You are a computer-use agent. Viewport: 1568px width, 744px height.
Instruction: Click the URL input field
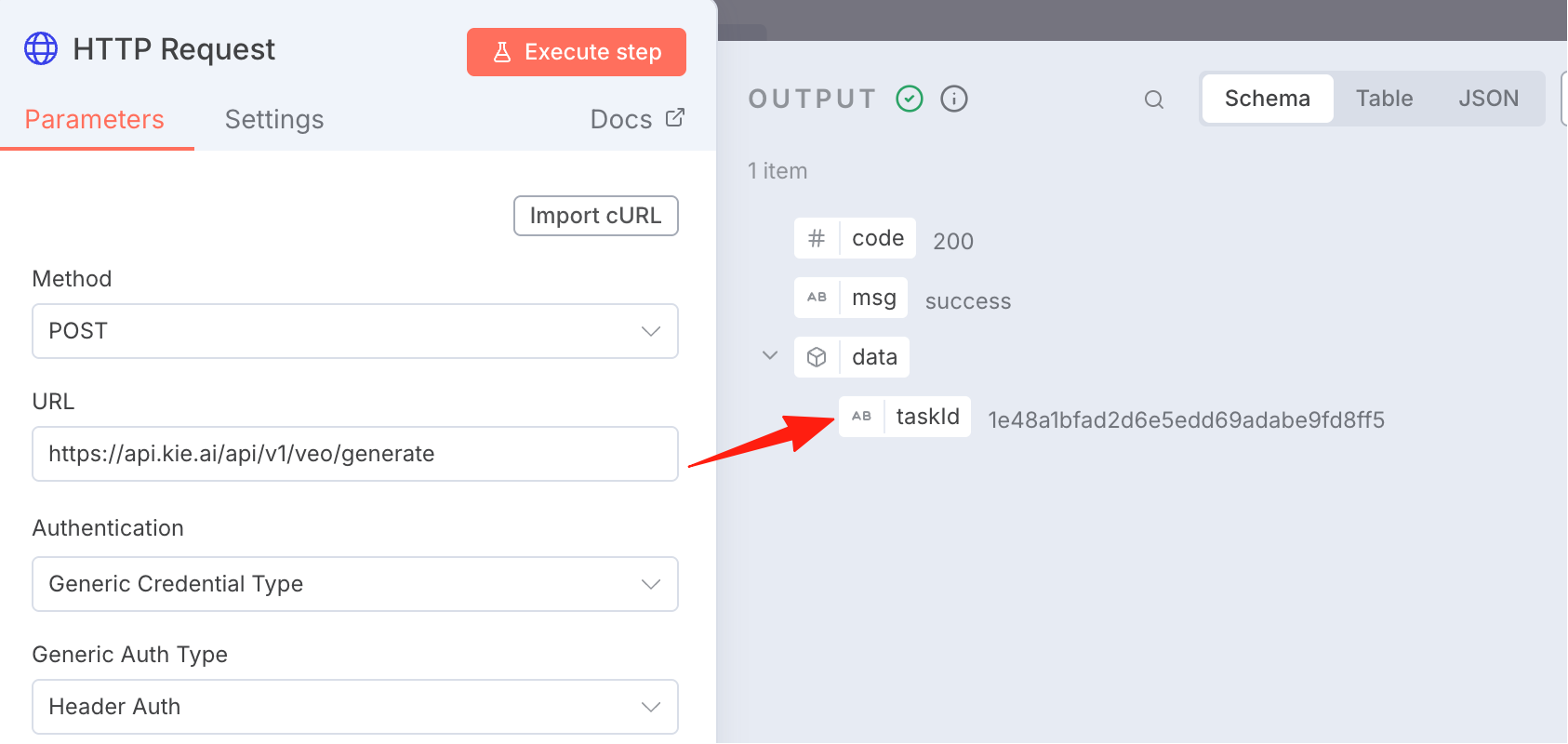pyautogui.click(x=355, y=454)
